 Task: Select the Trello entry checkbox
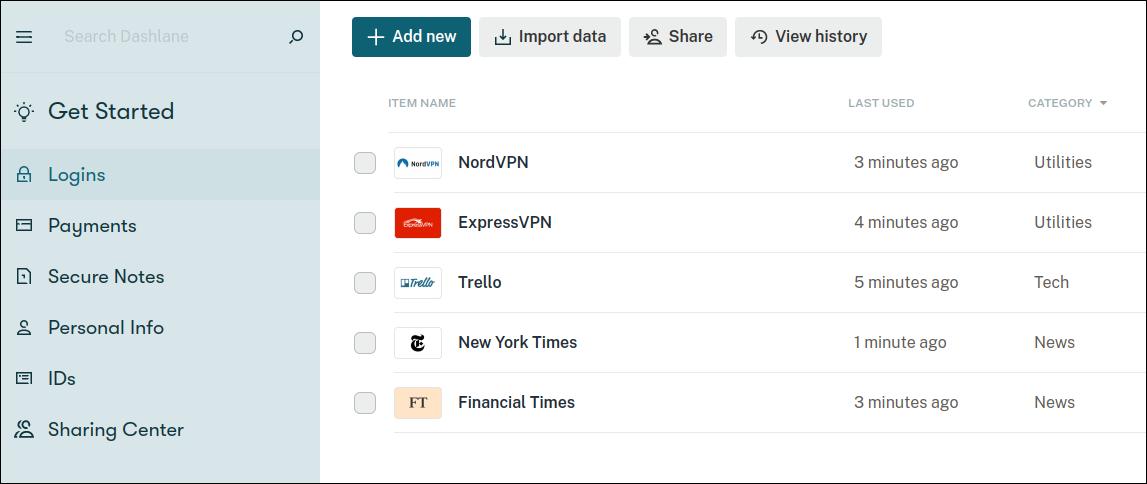click(x=365, y=283)
